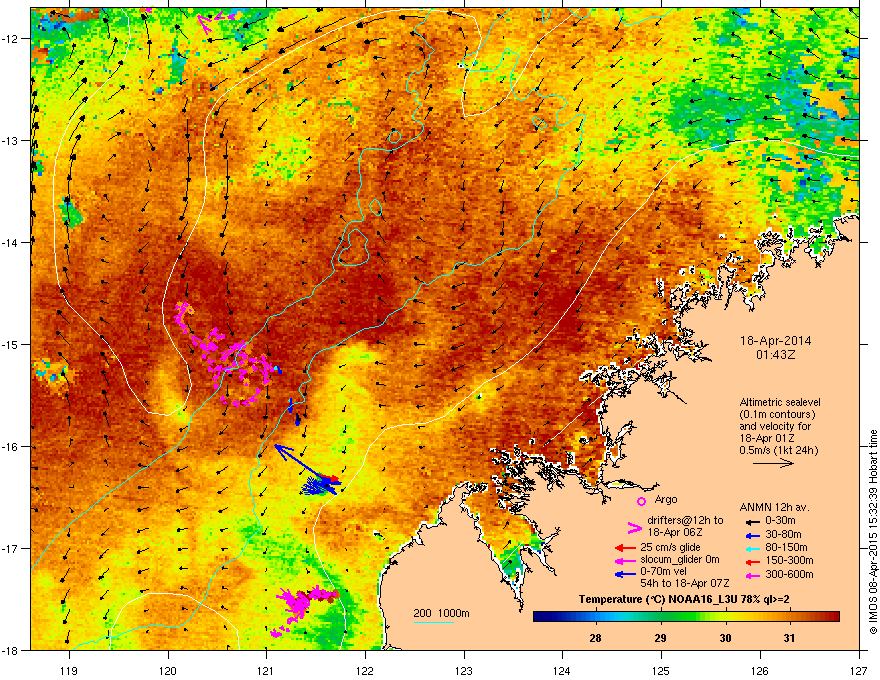Click the latitude axis label -16

pyautogui.click(x=10, y=447)
